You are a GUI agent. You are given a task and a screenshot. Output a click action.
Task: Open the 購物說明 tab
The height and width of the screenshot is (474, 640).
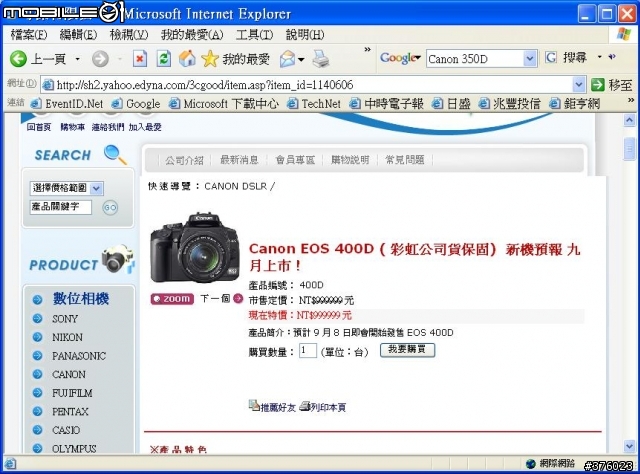point(350,160)
